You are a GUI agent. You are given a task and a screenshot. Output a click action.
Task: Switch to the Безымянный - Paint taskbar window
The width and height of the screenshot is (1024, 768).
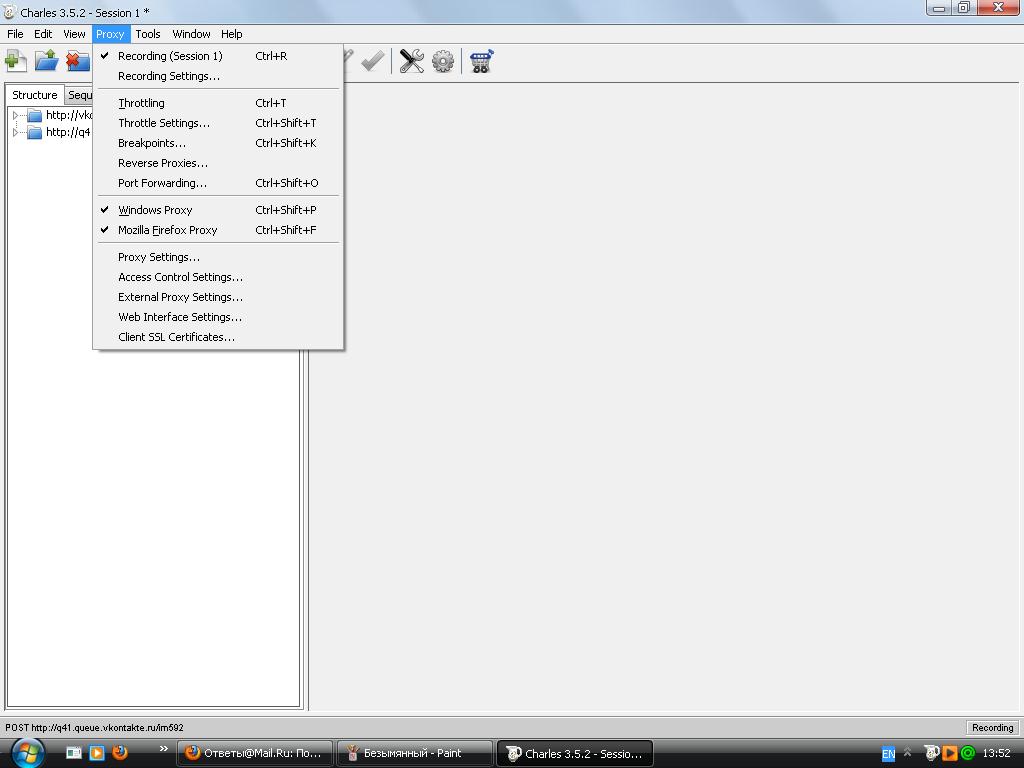click(415, 753)
